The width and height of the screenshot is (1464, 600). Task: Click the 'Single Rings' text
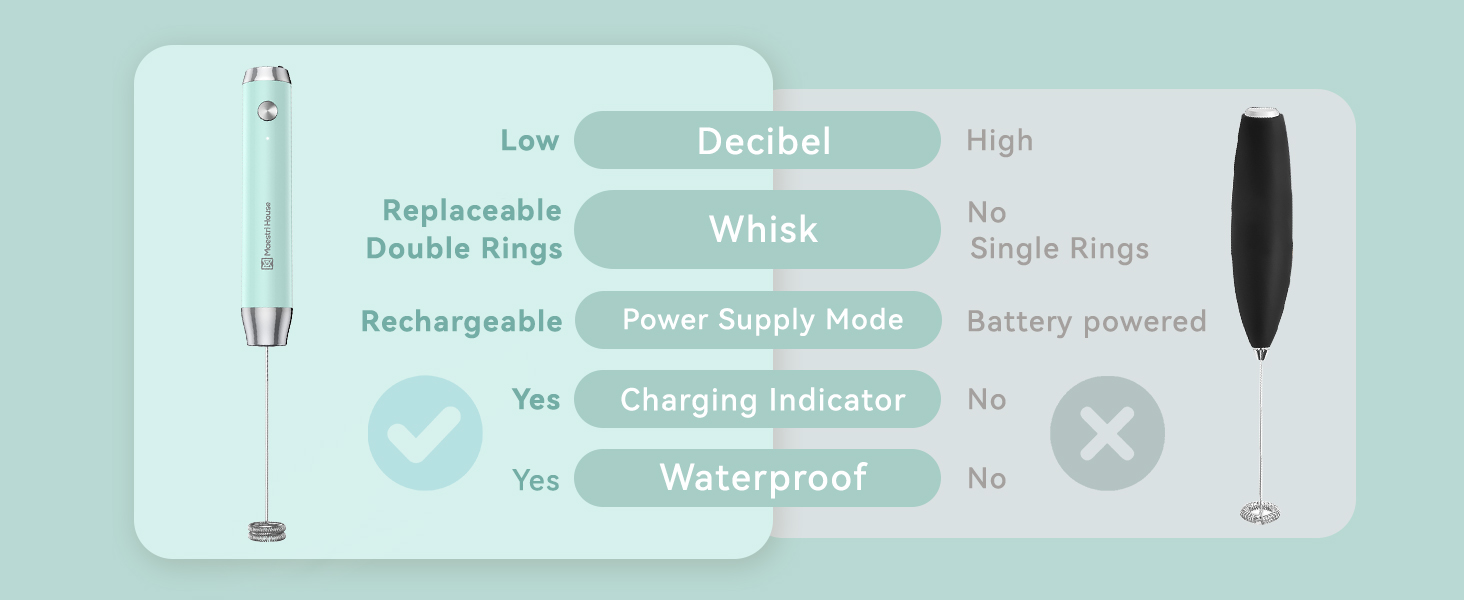coord(1059,248)
